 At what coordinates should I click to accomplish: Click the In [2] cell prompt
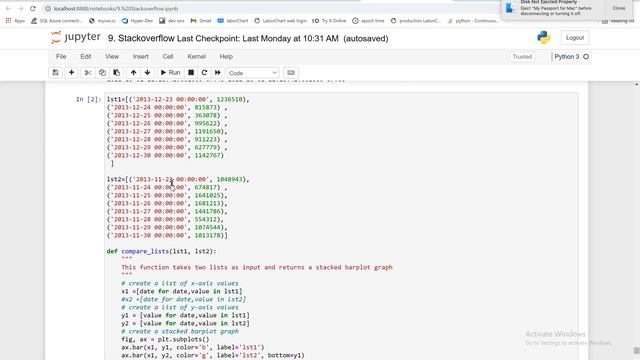click(x=89, y=99)
